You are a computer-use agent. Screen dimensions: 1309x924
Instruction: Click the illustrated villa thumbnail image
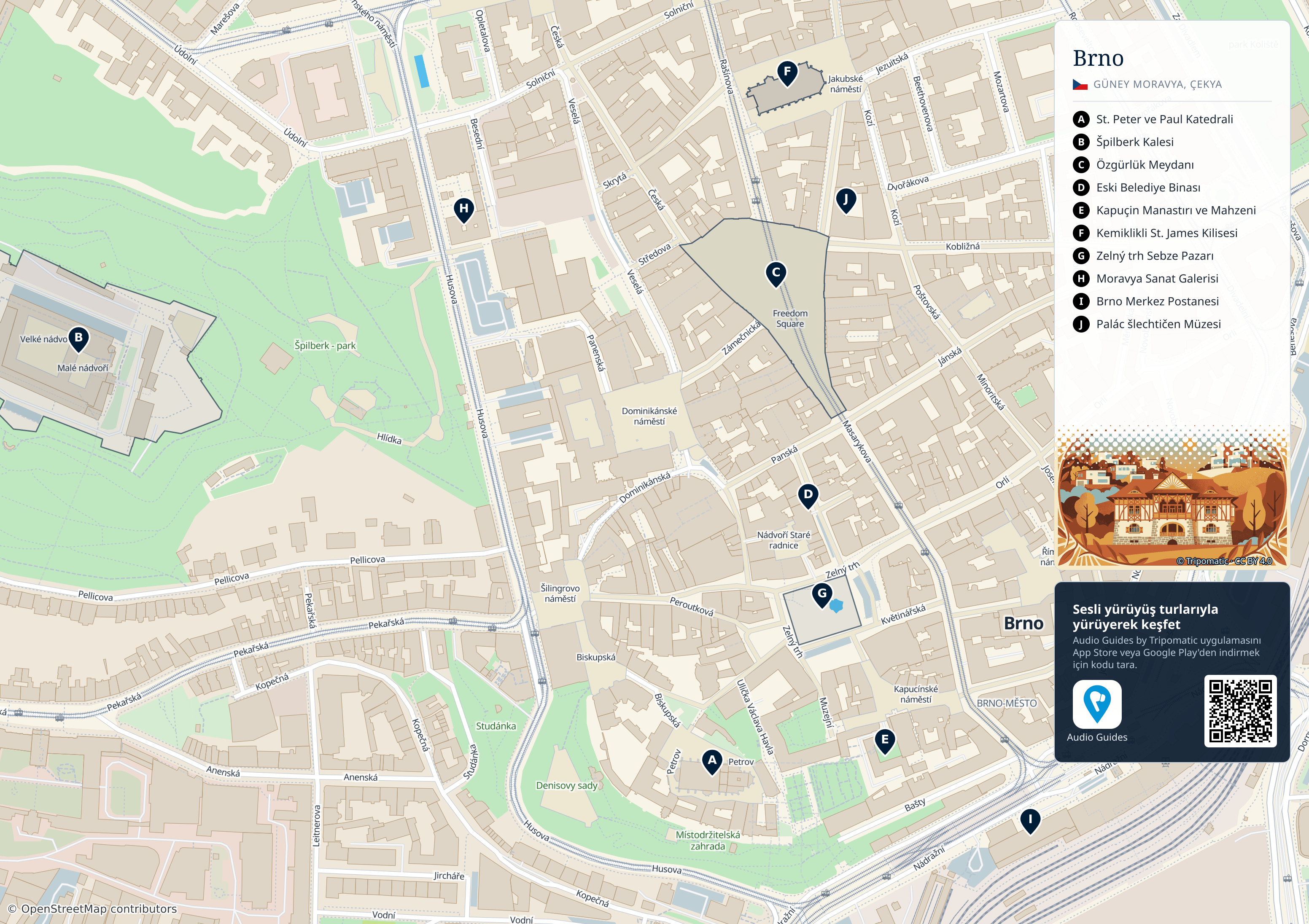[x=1172, y=497]
